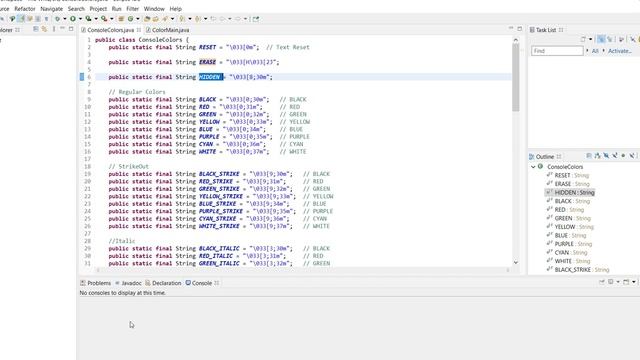The width and height of the screenshot is (640, 360).
Task: Click the Pin Editor icon at the toolbar end
Action: 256,19
